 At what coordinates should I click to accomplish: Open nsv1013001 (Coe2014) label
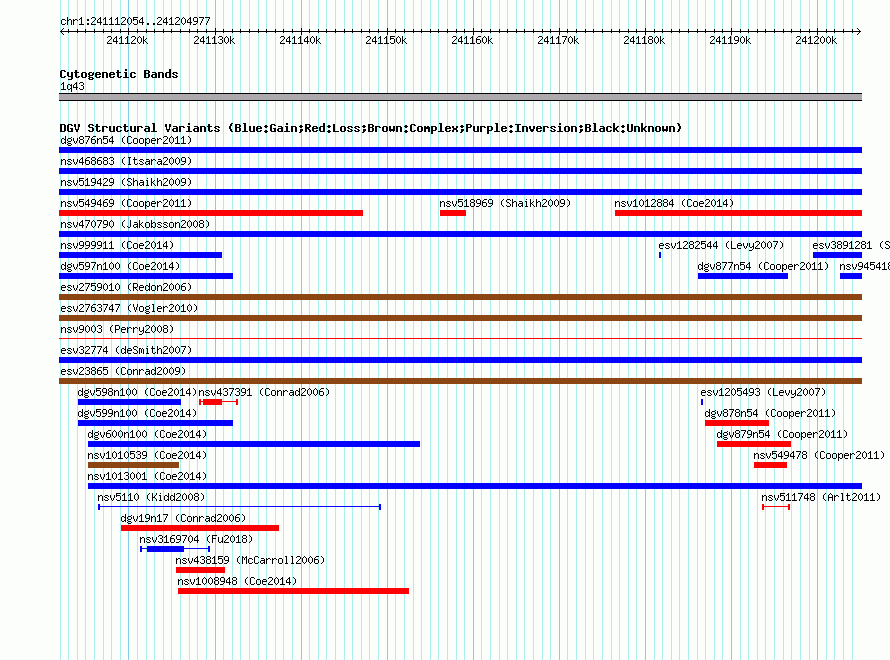tap(147, 476)
